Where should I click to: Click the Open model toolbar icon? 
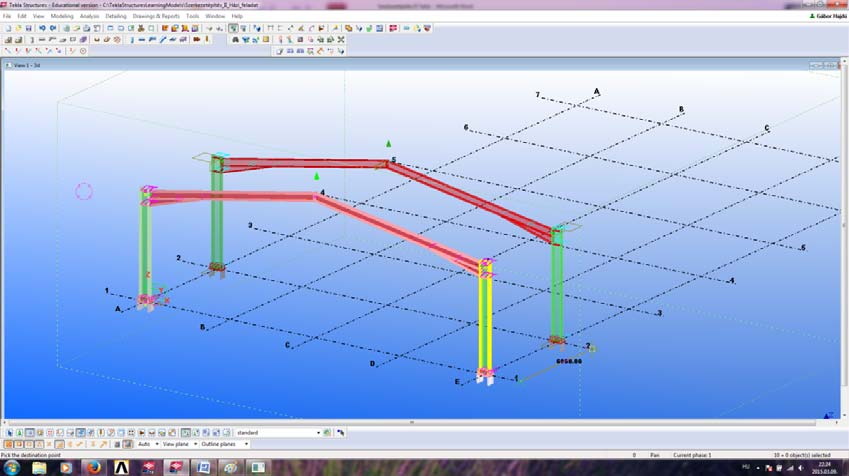(18, 28)
